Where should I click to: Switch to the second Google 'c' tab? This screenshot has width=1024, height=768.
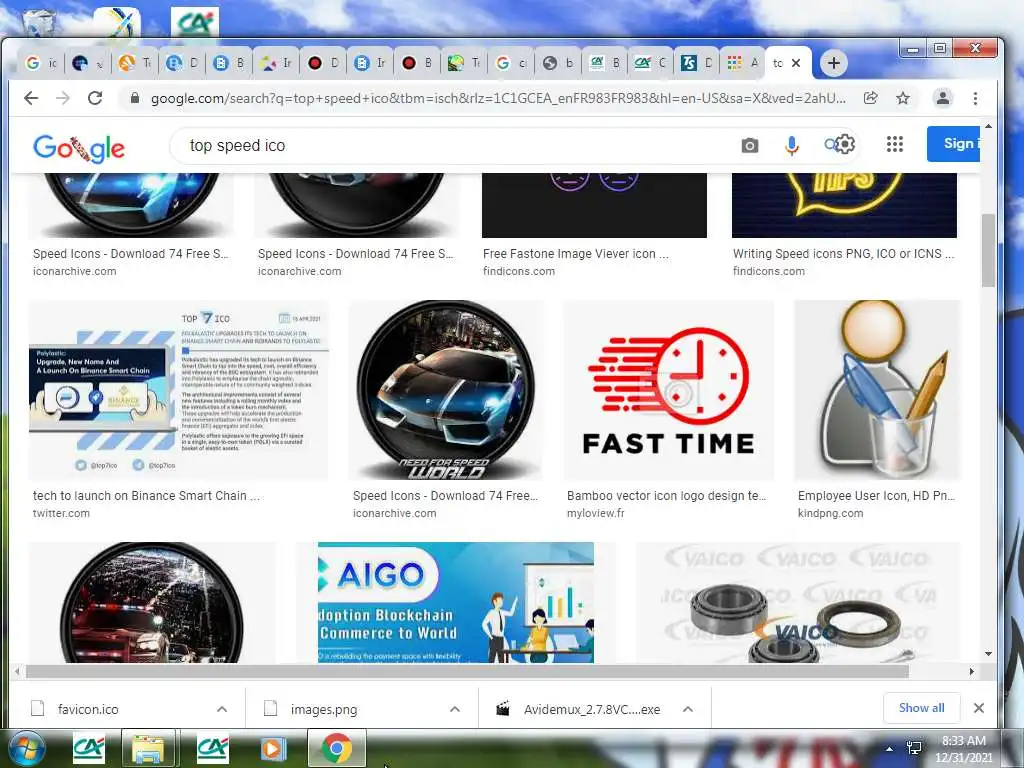pyautogui.click(x=511, y=63)
